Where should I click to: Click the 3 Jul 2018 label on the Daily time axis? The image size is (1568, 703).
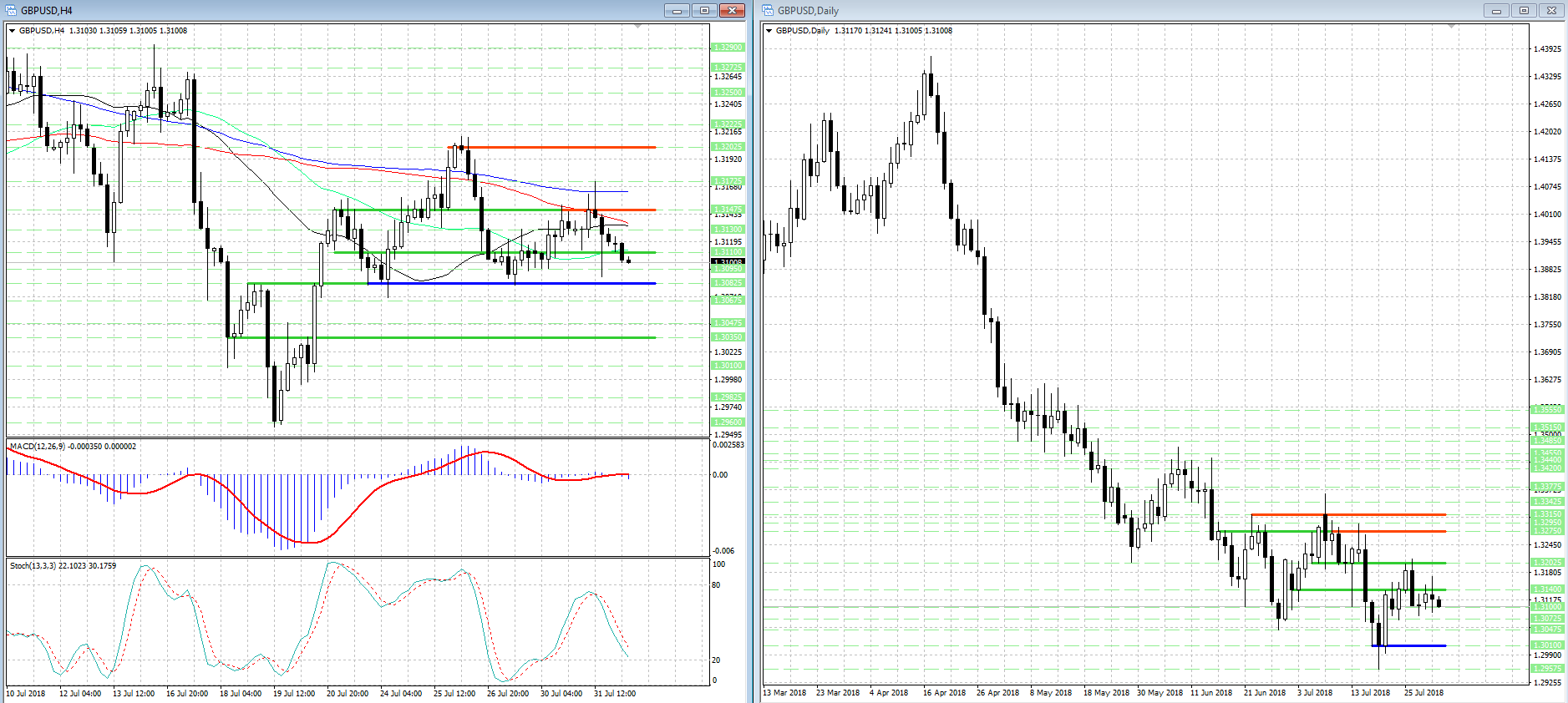tap(1315, 693)
